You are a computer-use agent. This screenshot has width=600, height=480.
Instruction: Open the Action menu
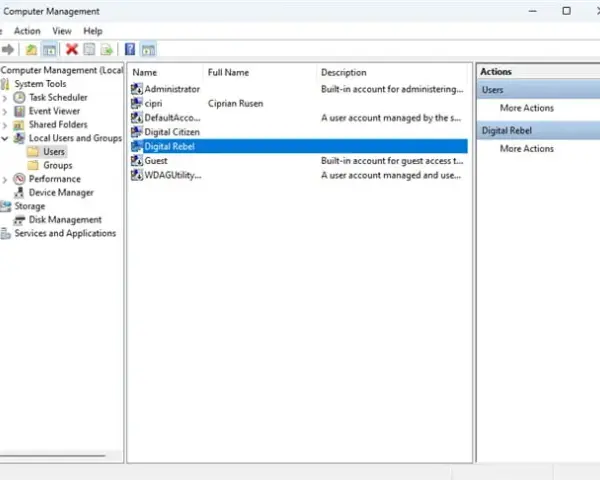[27, 31]
